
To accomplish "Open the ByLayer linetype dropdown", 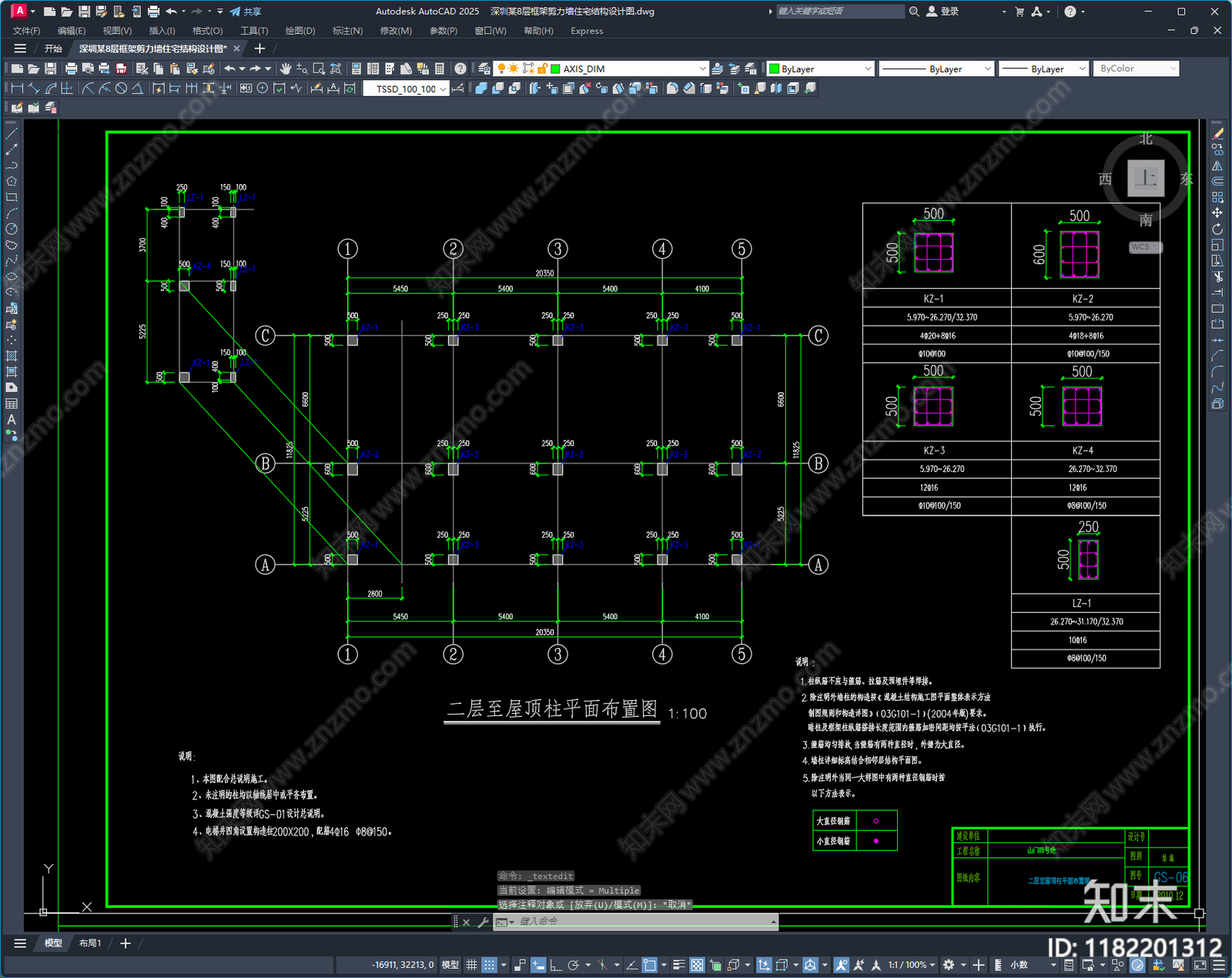I will [x=988, y=69].
